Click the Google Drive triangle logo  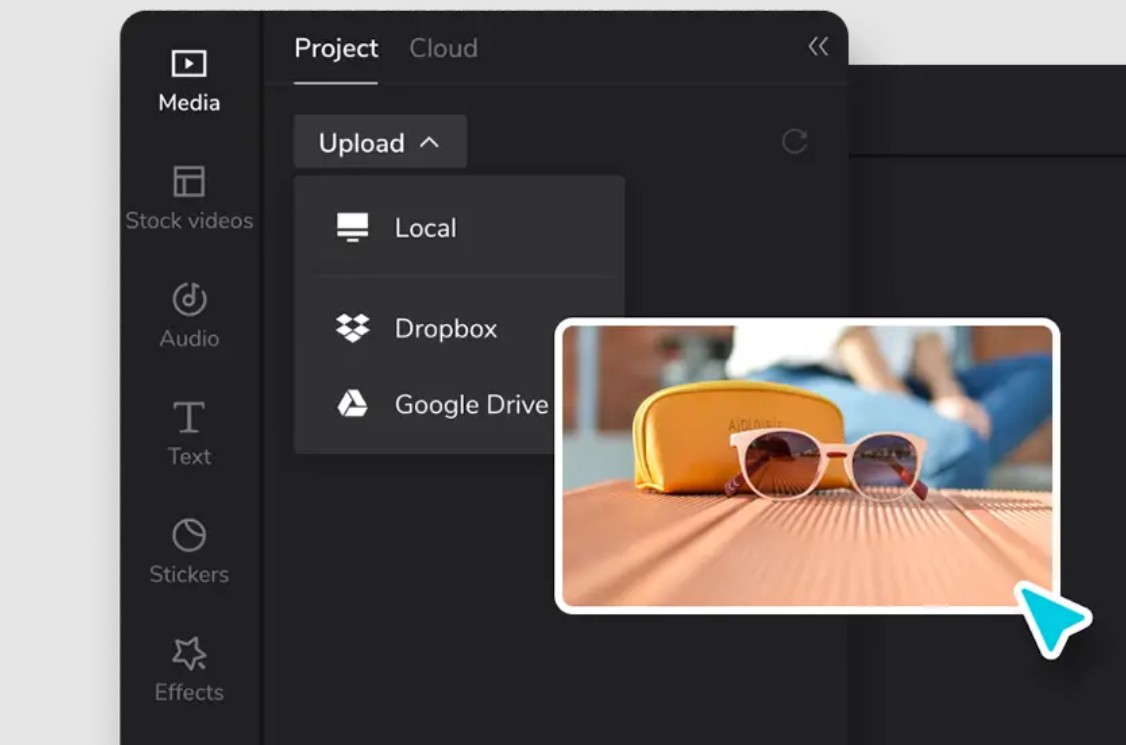pyautogui.click(x=352, y=404)
